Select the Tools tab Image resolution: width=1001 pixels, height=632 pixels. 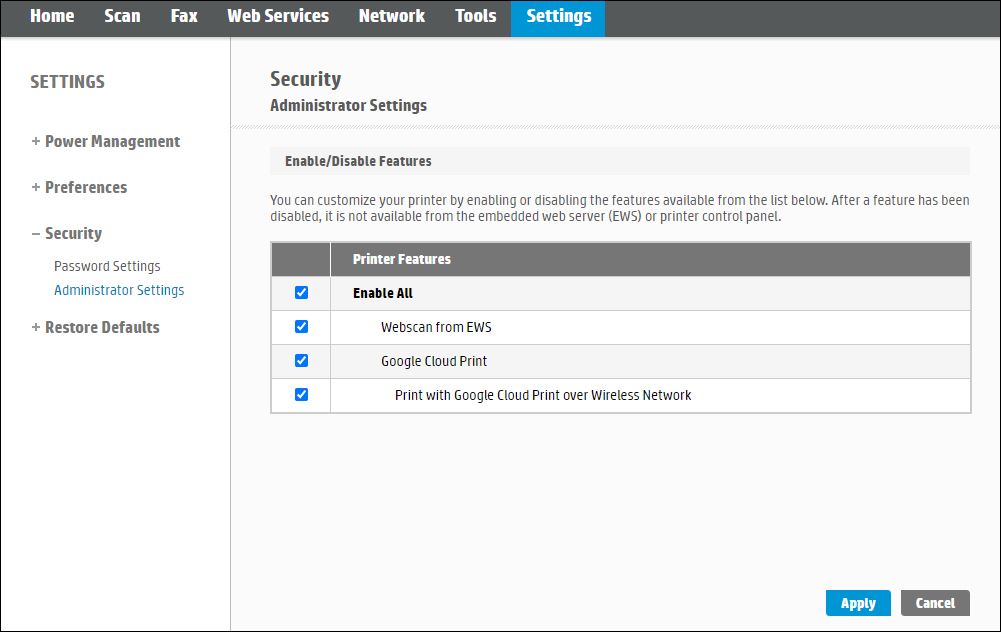point(475,16)
